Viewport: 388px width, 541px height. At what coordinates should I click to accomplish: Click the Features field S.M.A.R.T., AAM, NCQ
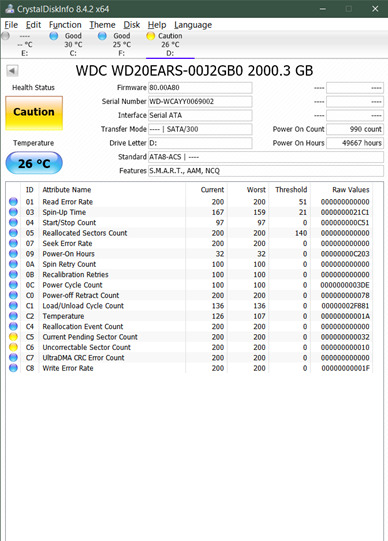(x=266, y=171)
